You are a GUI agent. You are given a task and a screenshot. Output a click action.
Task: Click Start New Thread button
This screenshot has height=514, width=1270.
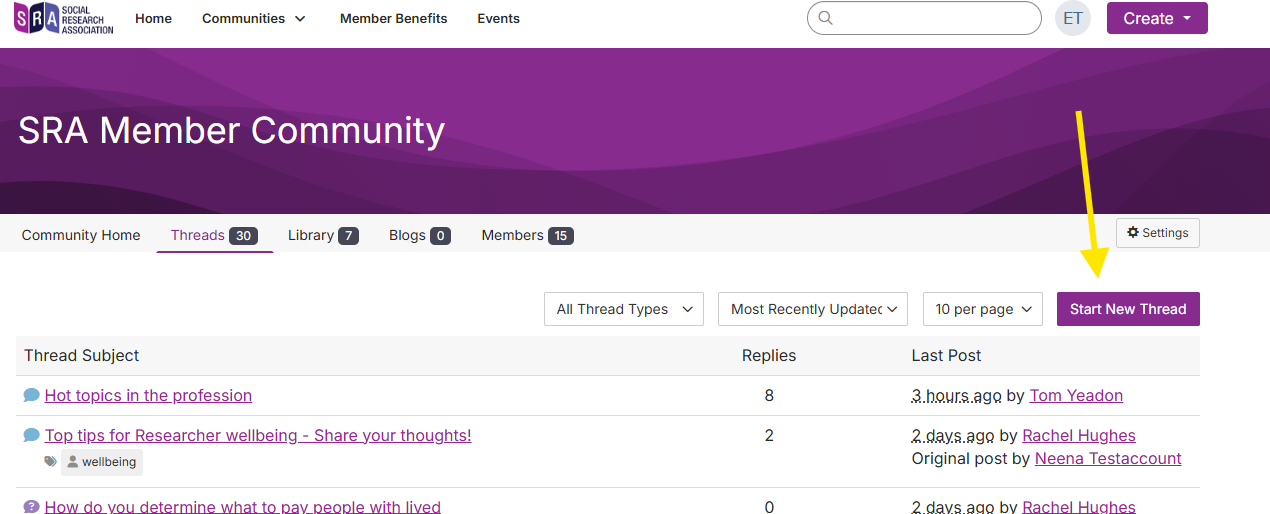pos(1128,309)
